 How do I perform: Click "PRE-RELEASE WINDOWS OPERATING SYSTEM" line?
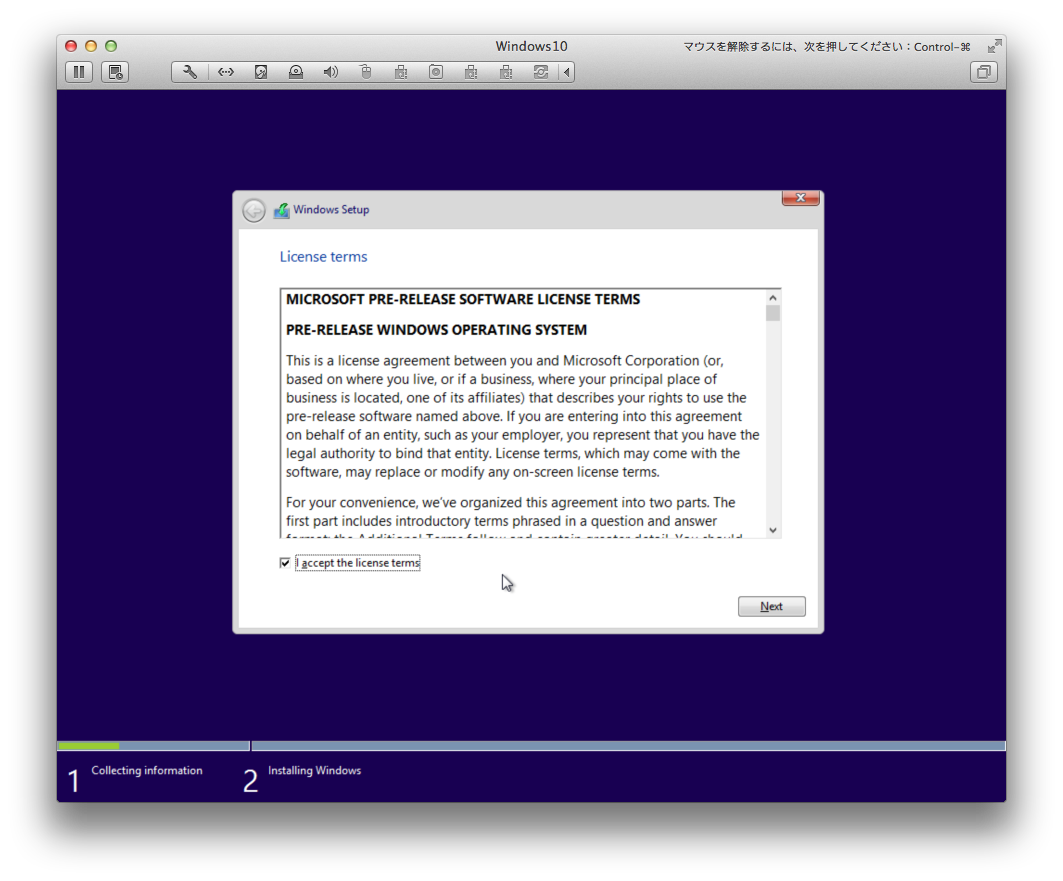(x=437, y=330)
